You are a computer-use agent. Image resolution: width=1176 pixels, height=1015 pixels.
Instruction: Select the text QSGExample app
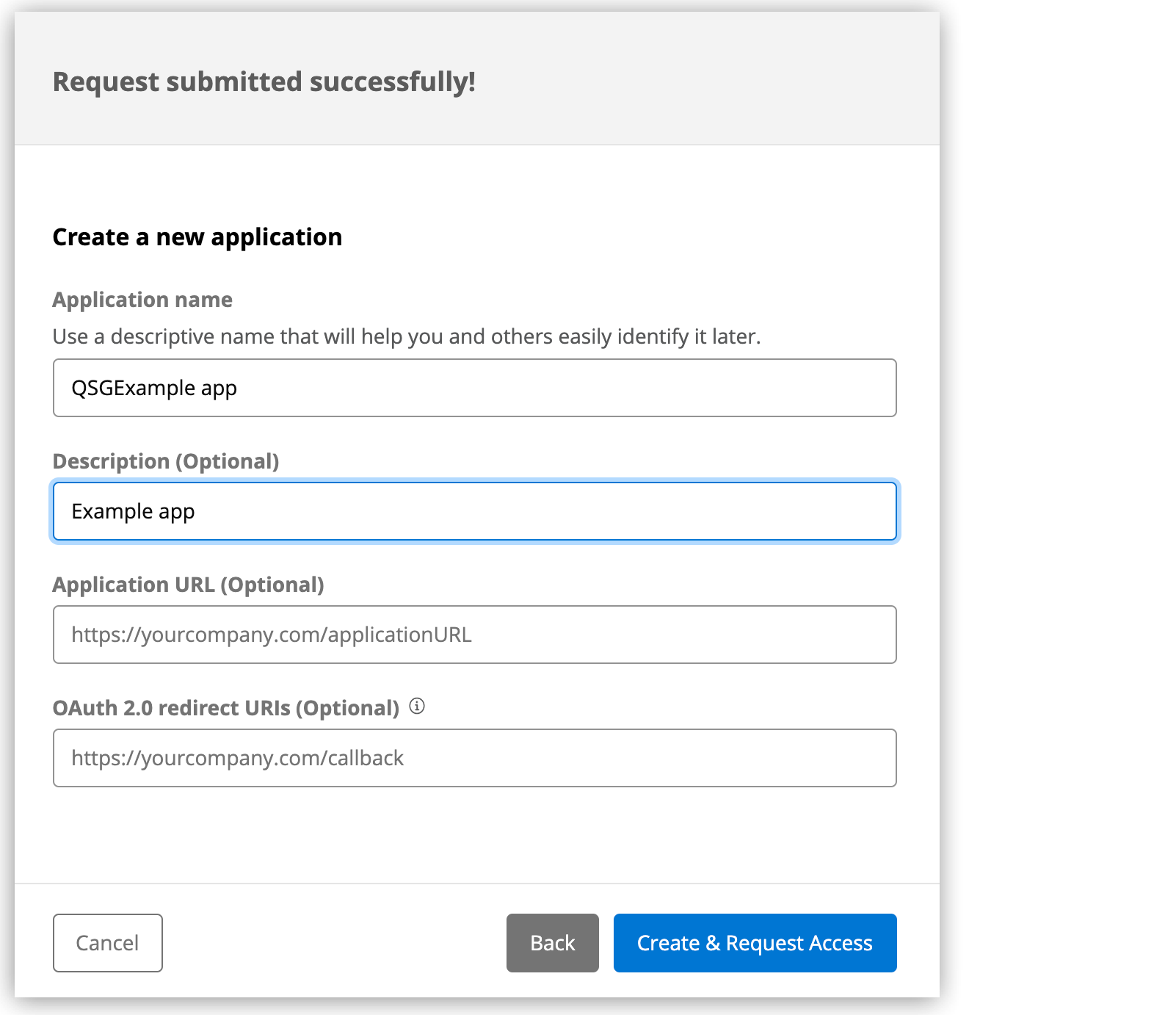click(x=153, y=388)
